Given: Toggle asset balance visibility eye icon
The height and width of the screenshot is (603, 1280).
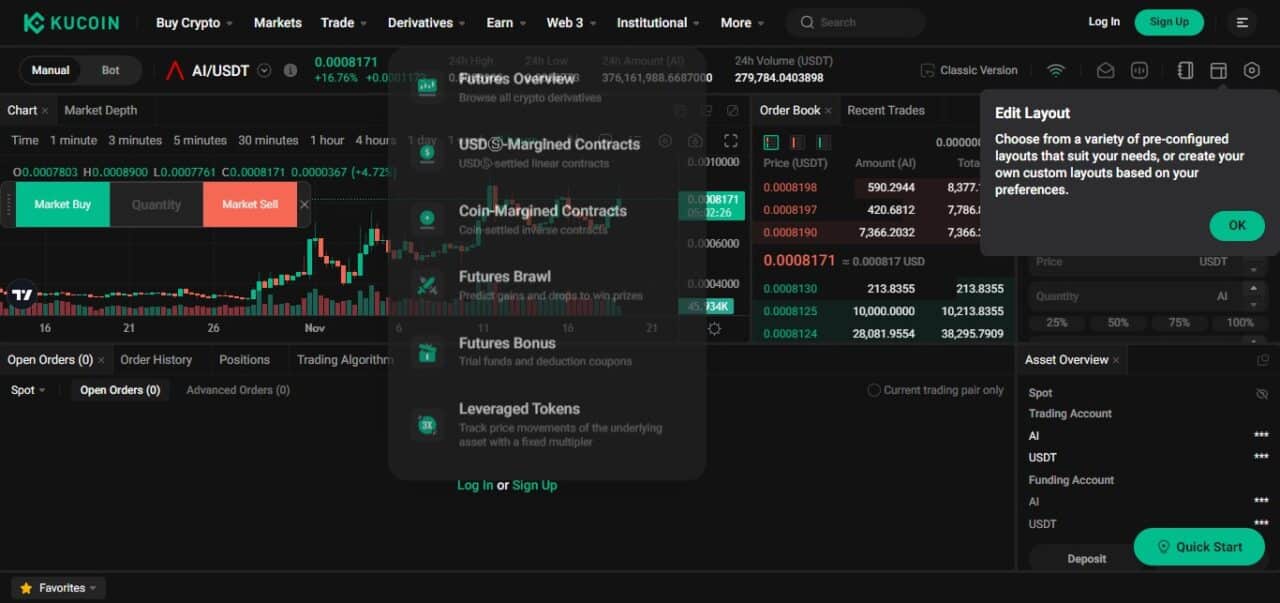Looking at the screenshot, I should [1262, 394].
